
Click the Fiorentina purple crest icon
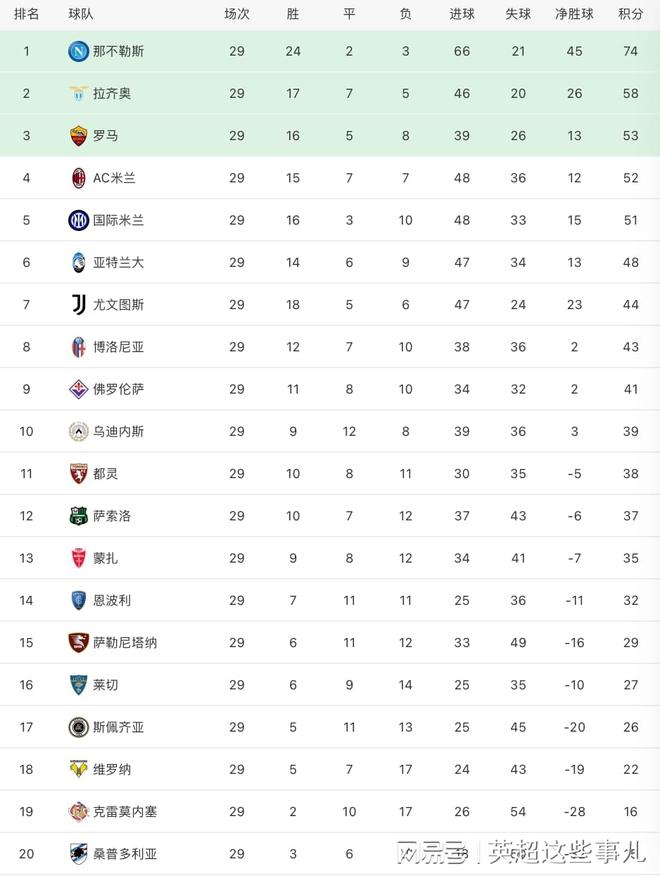(78, 389)
